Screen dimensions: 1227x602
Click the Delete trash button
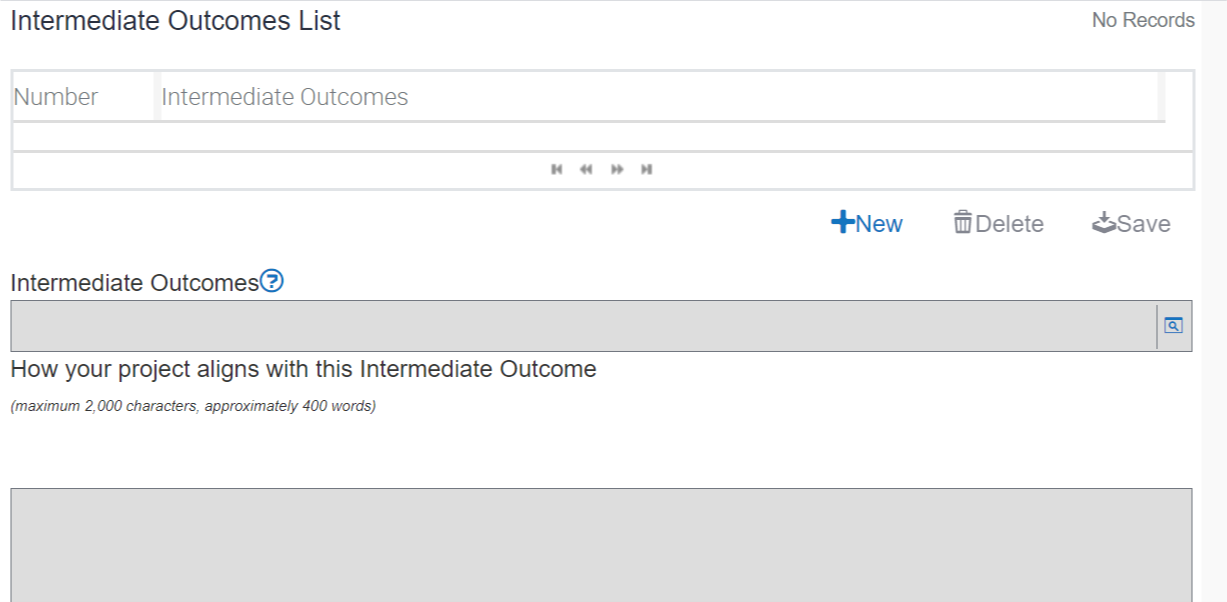click(x=998, y=223)
